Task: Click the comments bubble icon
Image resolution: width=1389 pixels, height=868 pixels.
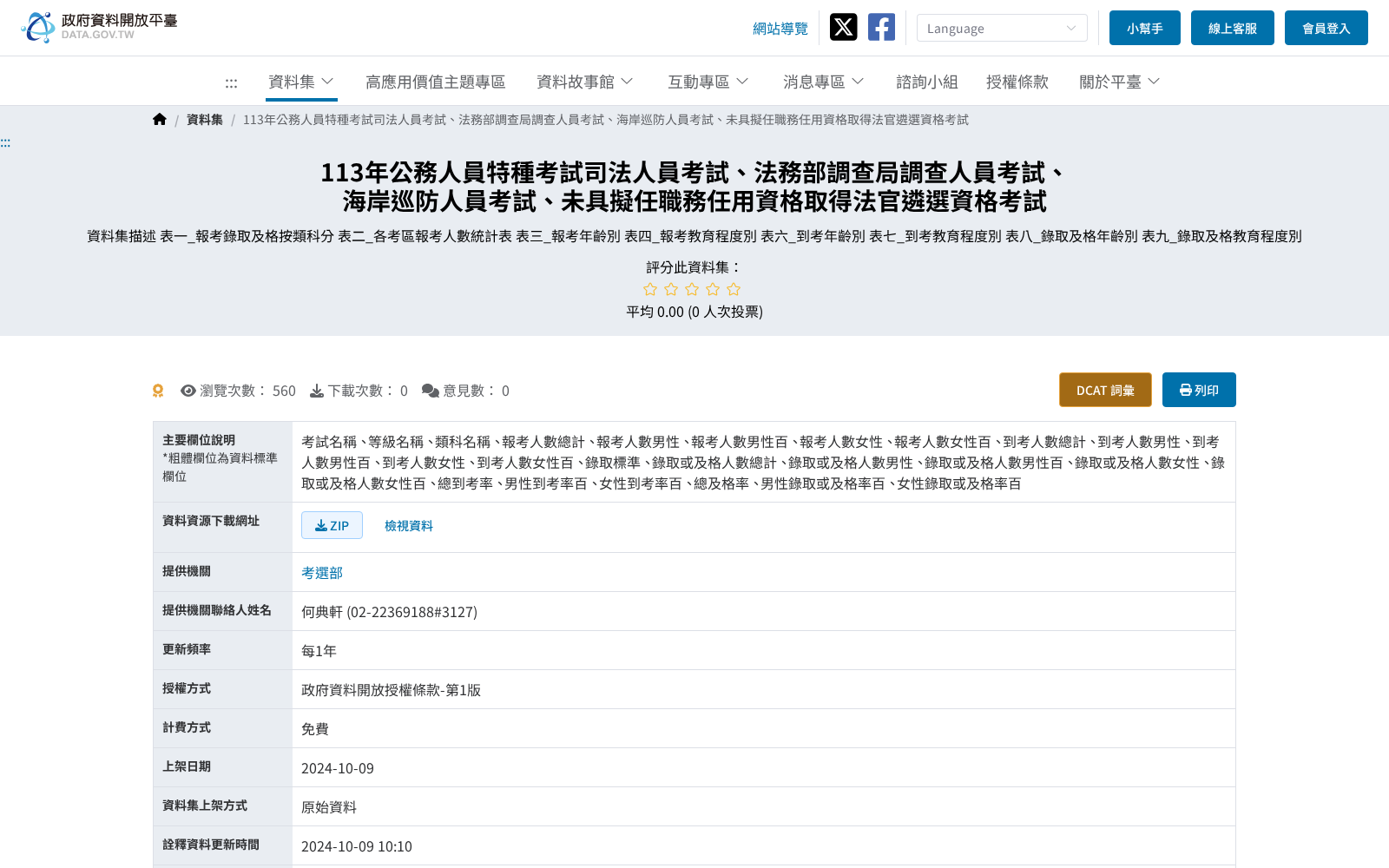Action: coord(431,391)
